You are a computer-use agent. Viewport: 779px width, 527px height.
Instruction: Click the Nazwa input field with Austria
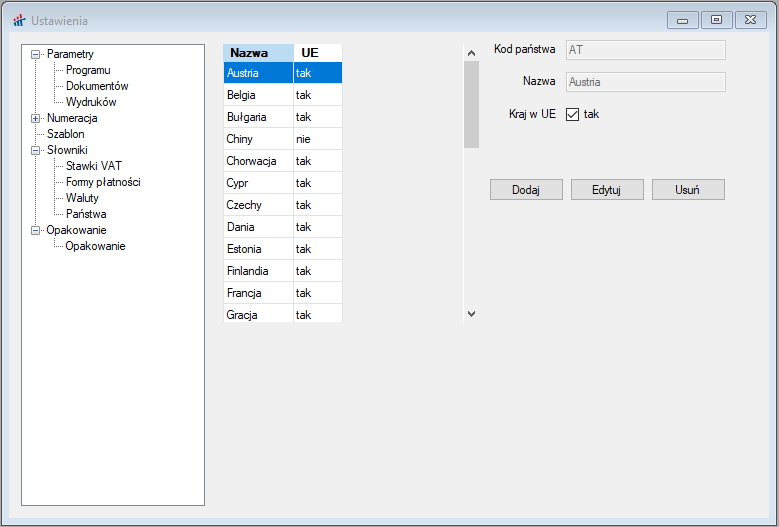[x=645, y=82]
